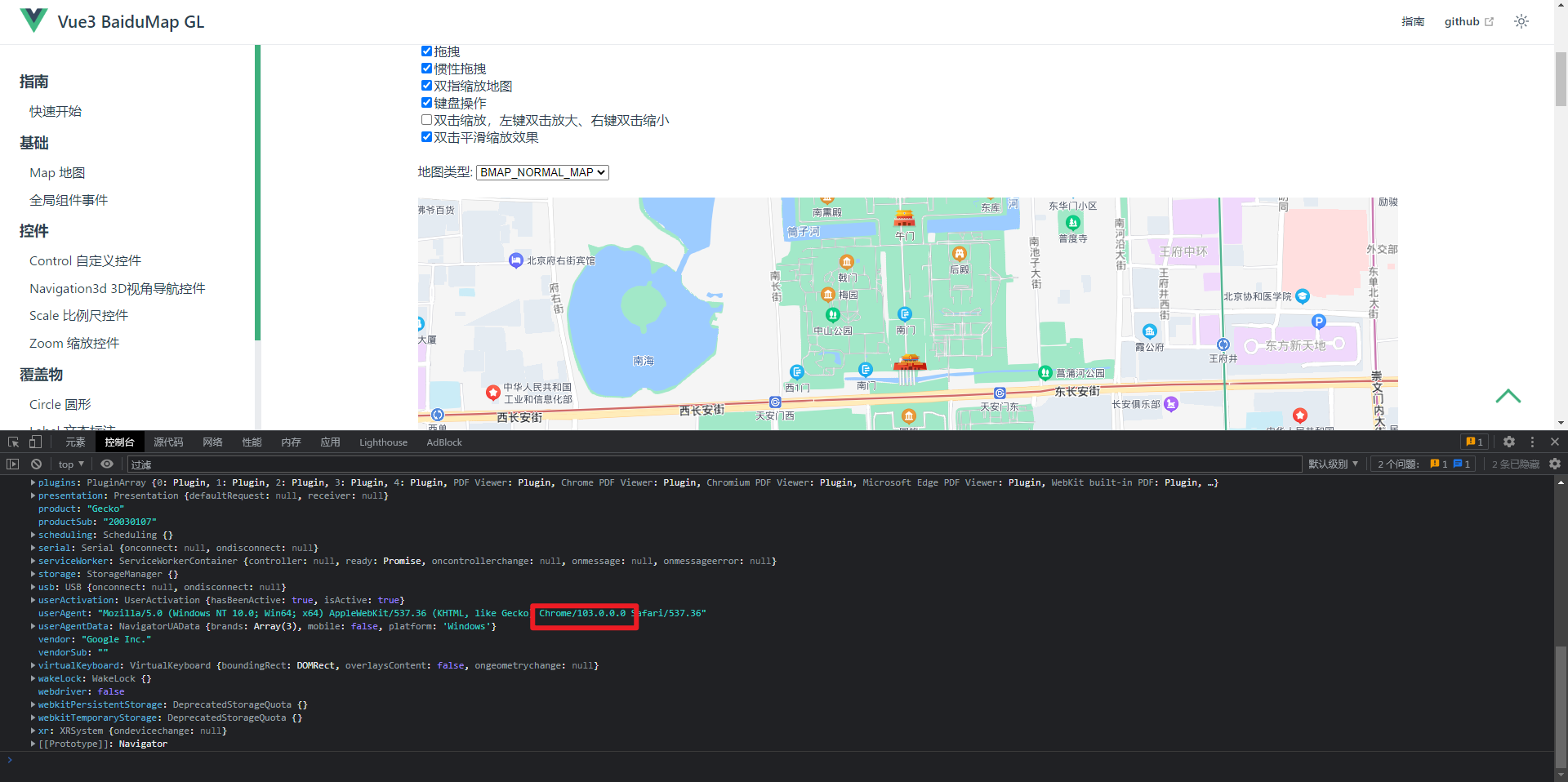Toggle the device toolbar icon in DevTools

click(x=35, y=442)
